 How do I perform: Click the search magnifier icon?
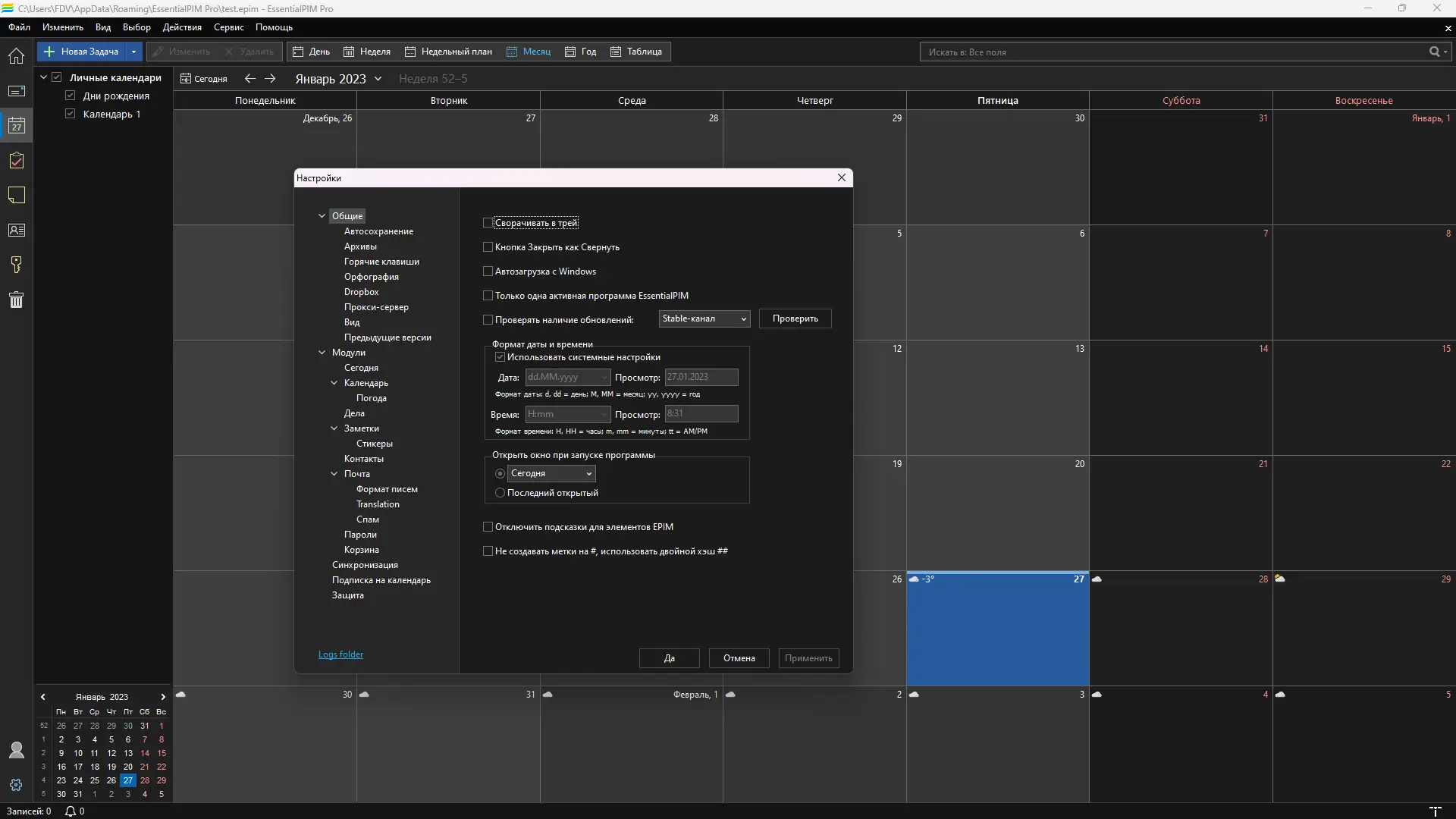click(1434, 52)
